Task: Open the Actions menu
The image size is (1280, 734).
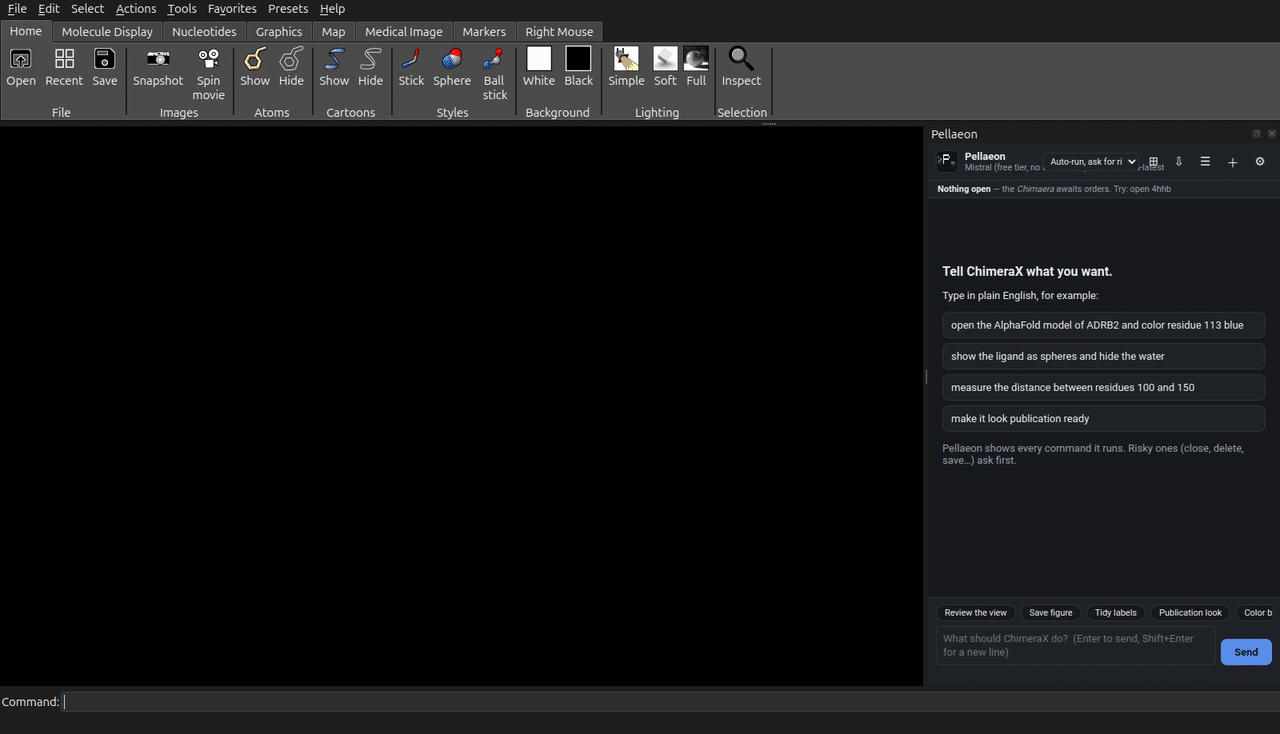Action: 136,9
